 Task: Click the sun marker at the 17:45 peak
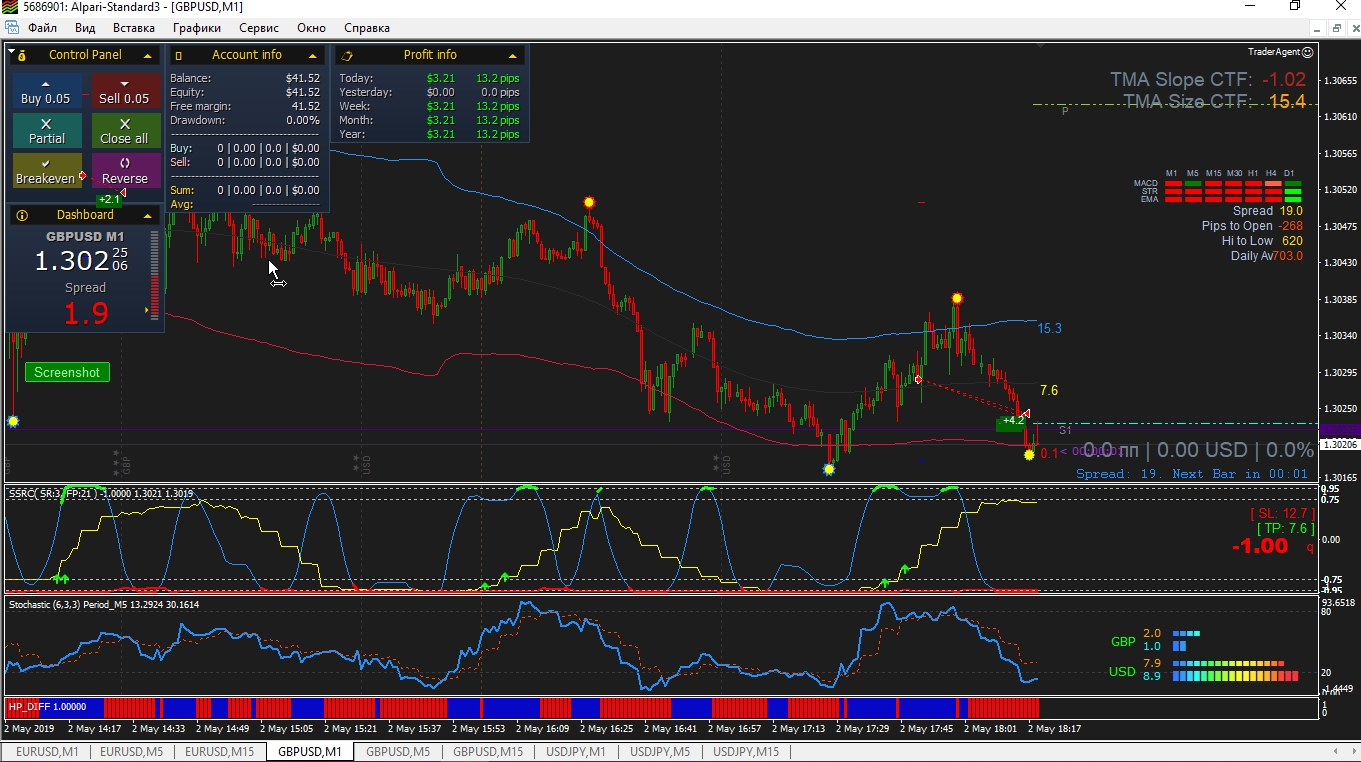pos(957,298)
